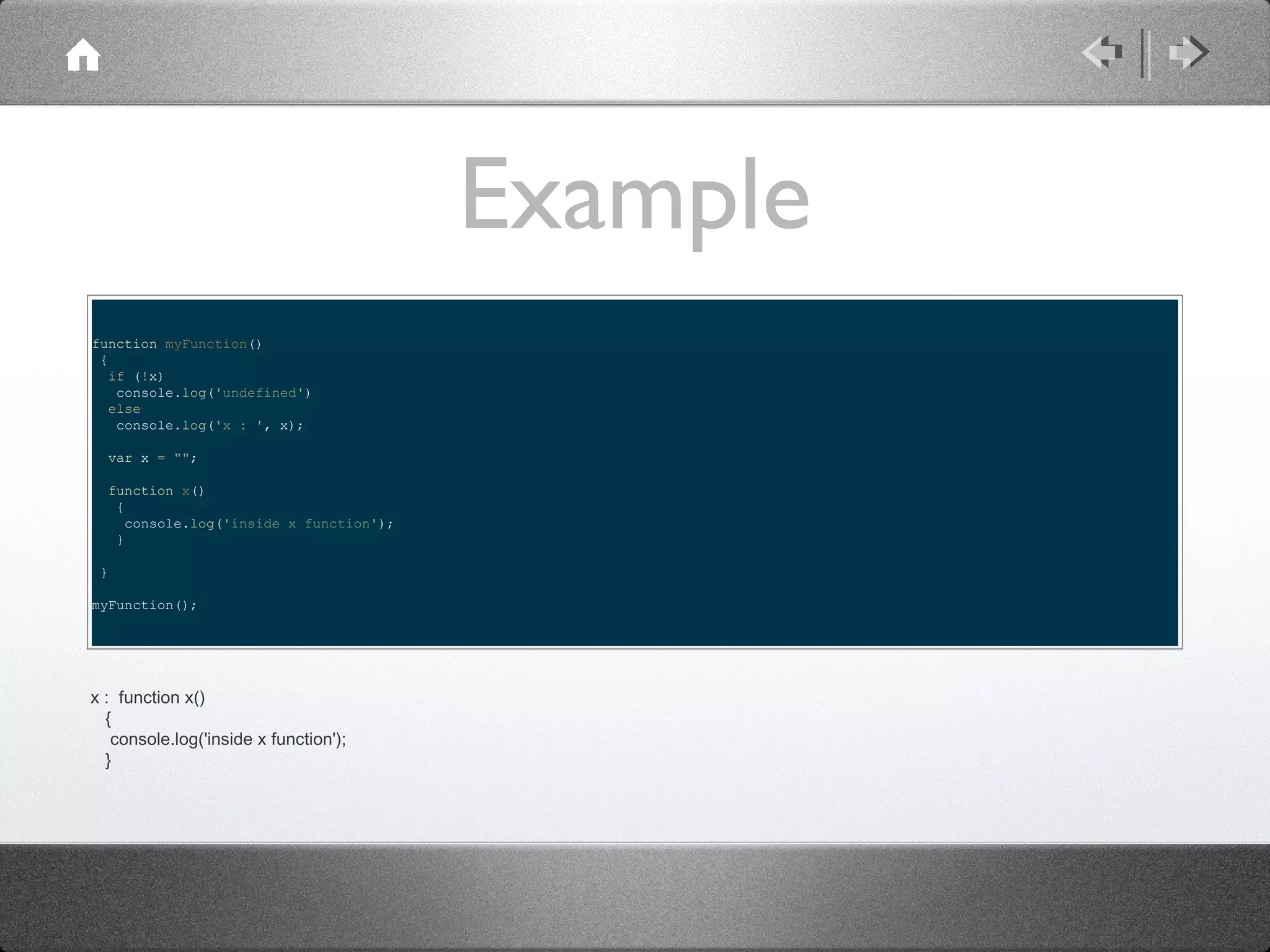
Task: Click the opening brace below output header
Action: pyautogui.click(x=108, y=719)
